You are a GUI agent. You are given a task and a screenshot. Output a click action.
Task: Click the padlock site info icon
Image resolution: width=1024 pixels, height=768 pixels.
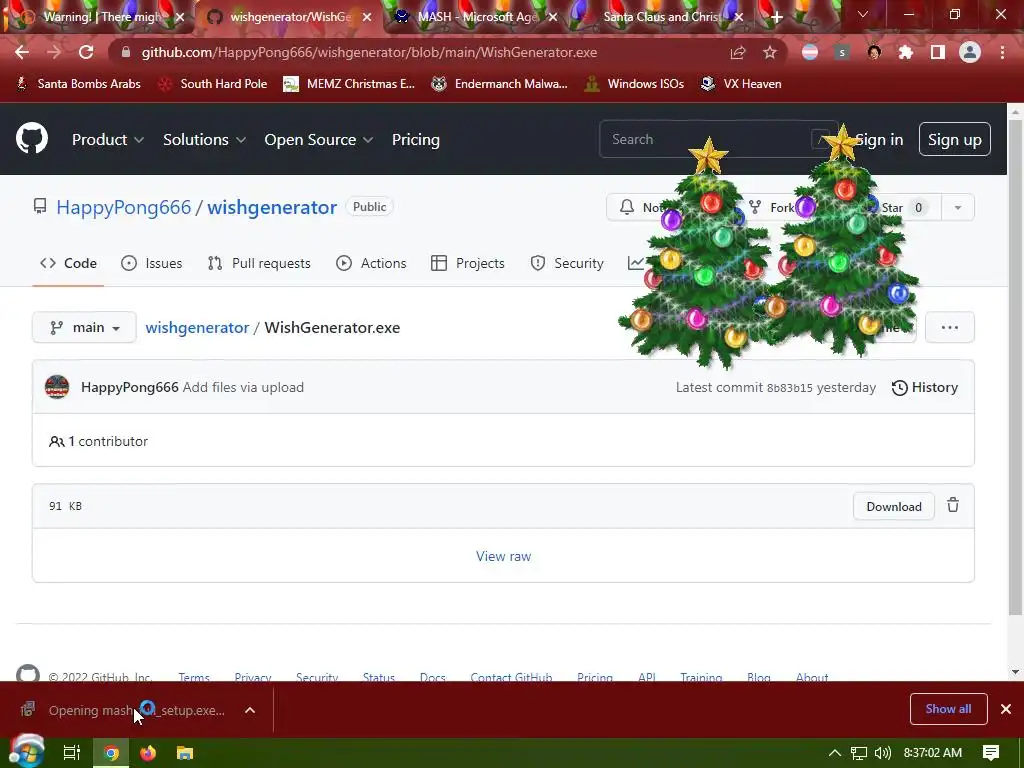tap(126, 52)
